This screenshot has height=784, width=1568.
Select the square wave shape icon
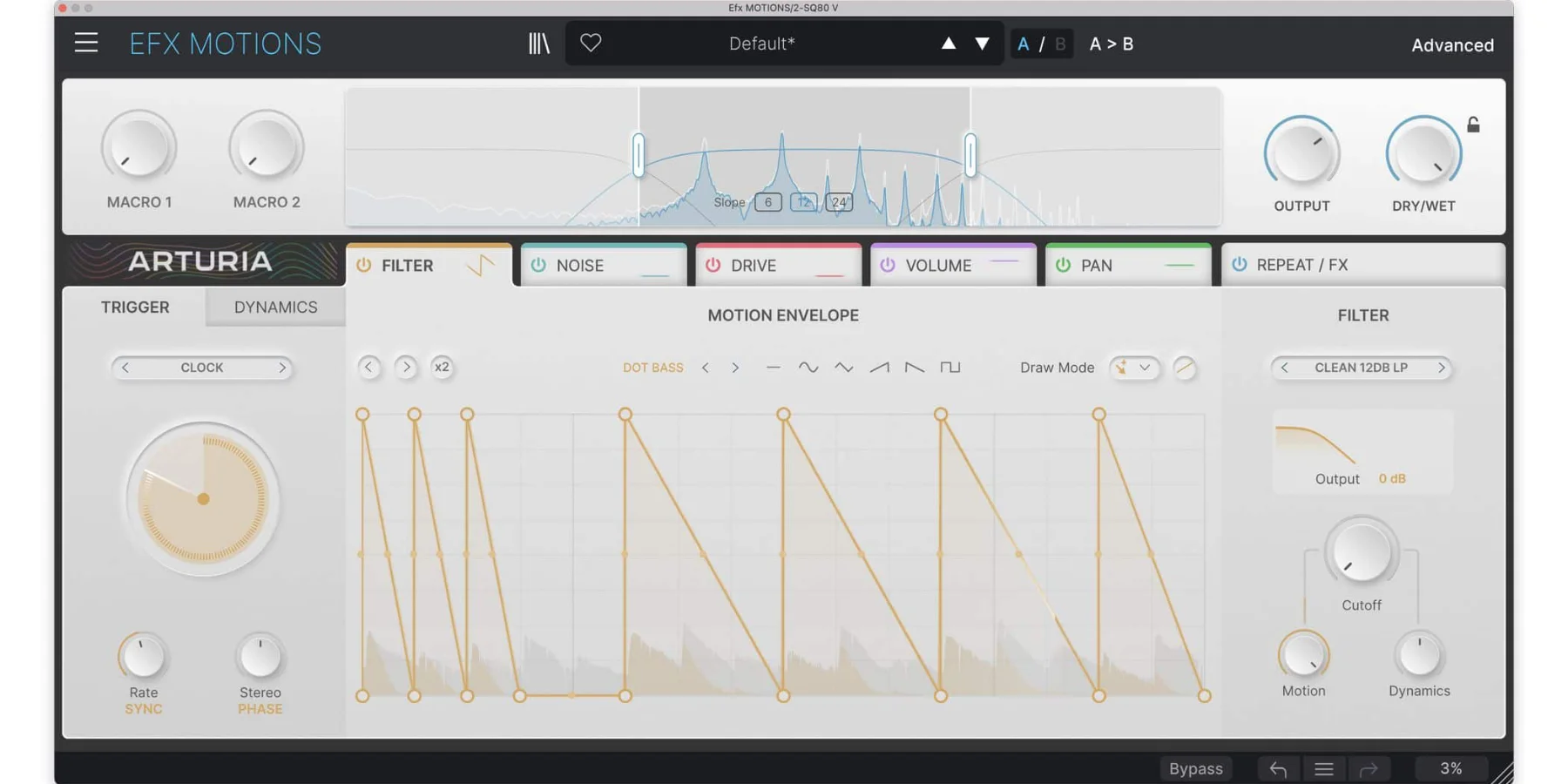(x=950, y=368)
